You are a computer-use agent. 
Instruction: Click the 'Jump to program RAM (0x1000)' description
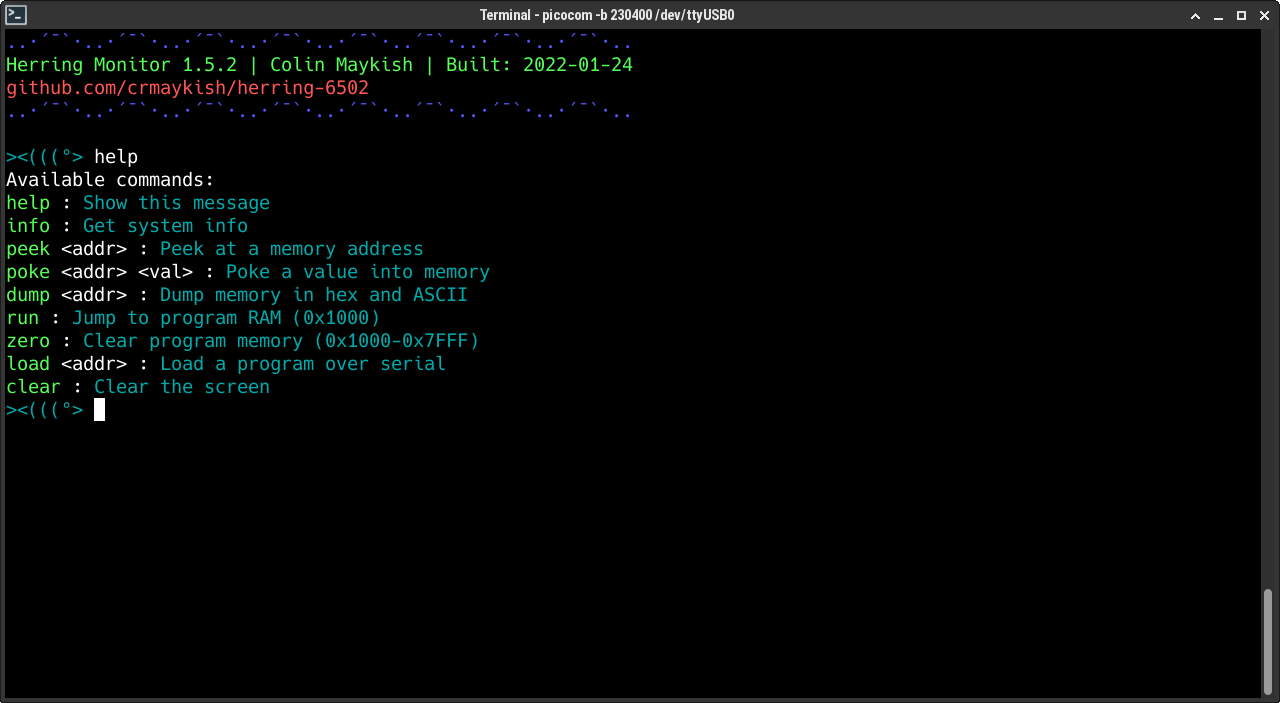click(226, 318)
